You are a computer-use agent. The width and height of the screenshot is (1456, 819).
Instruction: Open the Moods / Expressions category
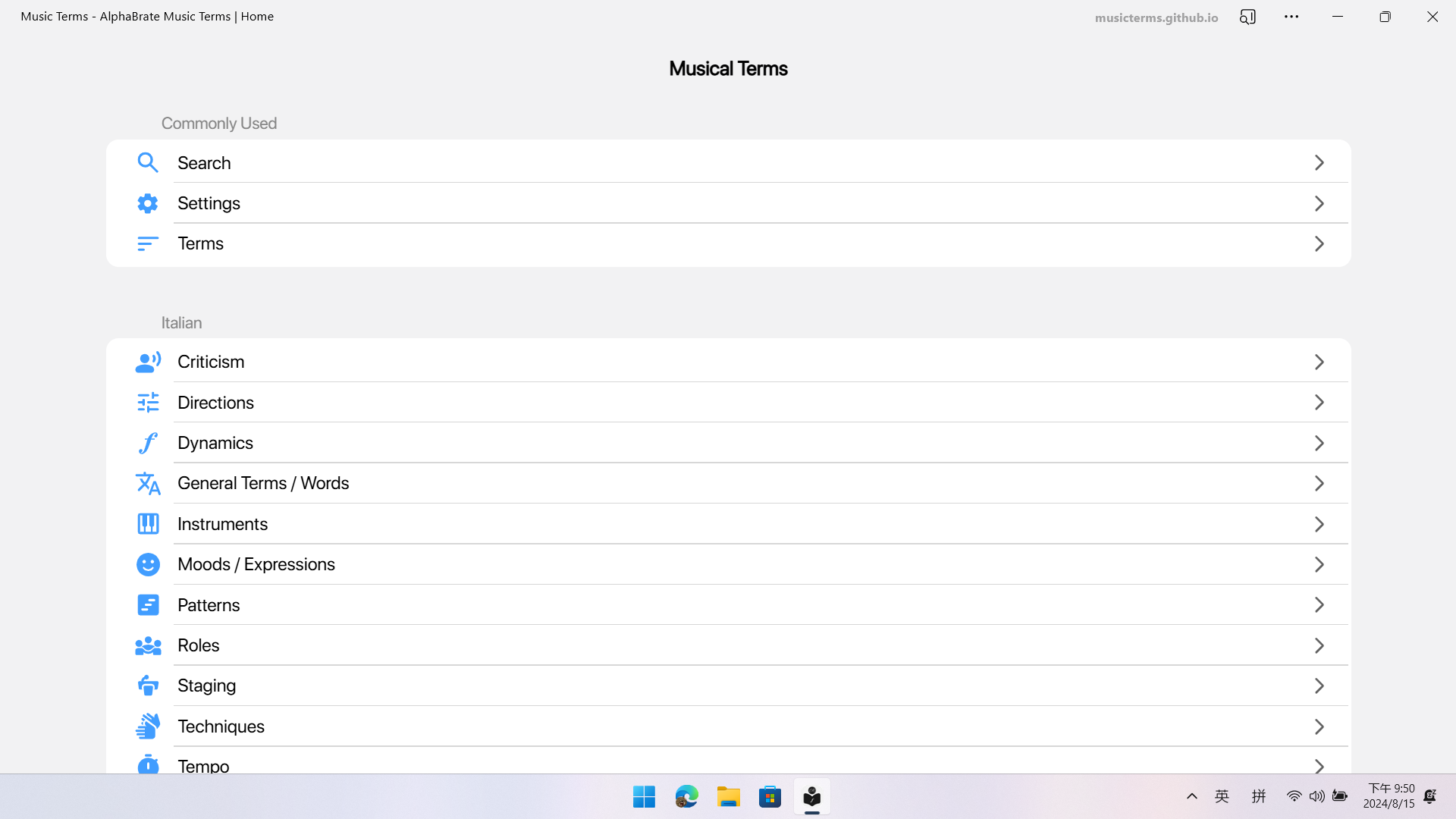click(x=256, y=564)
